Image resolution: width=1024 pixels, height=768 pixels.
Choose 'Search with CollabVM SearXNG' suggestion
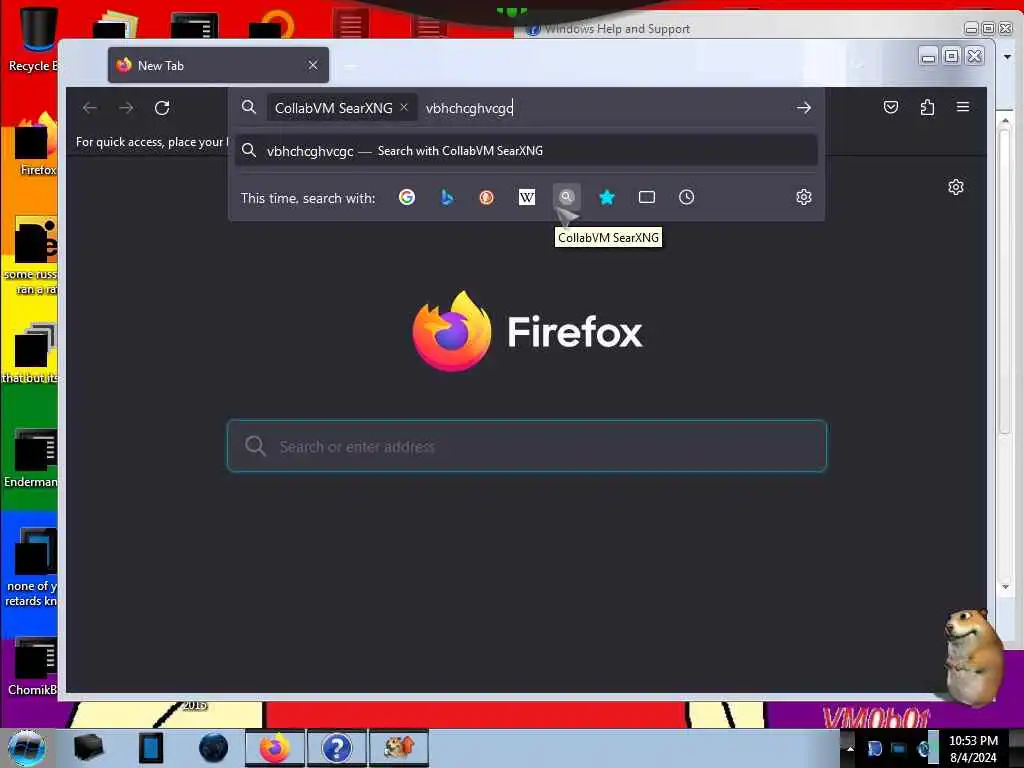pyautogui.click(x=526, y=151)
